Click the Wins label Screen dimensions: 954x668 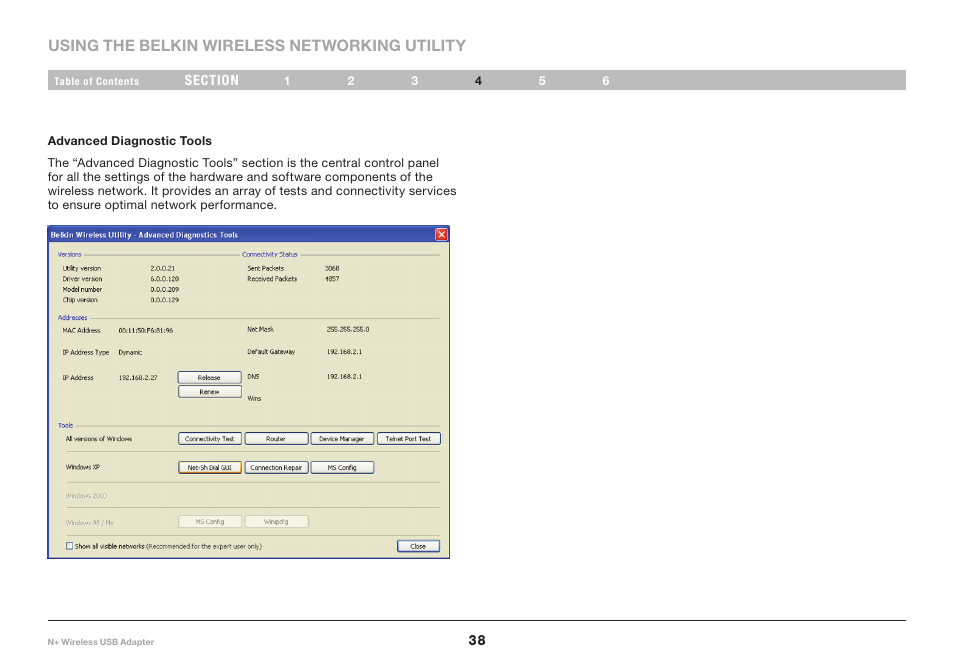click(254, 398)
